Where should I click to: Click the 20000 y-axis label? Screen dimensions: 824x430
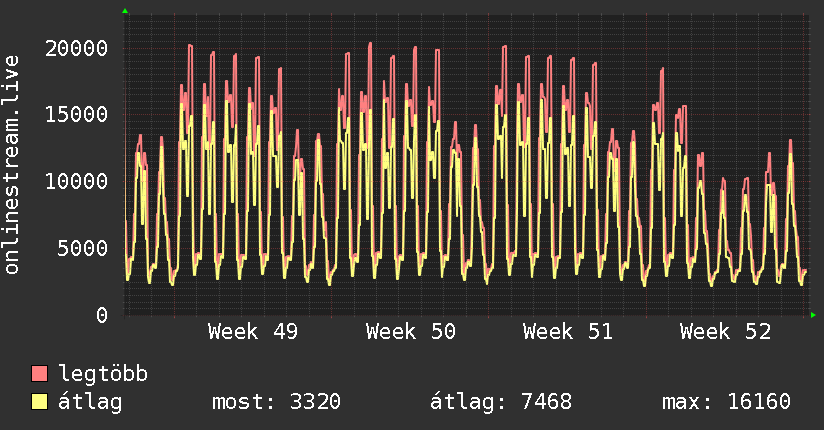coord(76,48)
